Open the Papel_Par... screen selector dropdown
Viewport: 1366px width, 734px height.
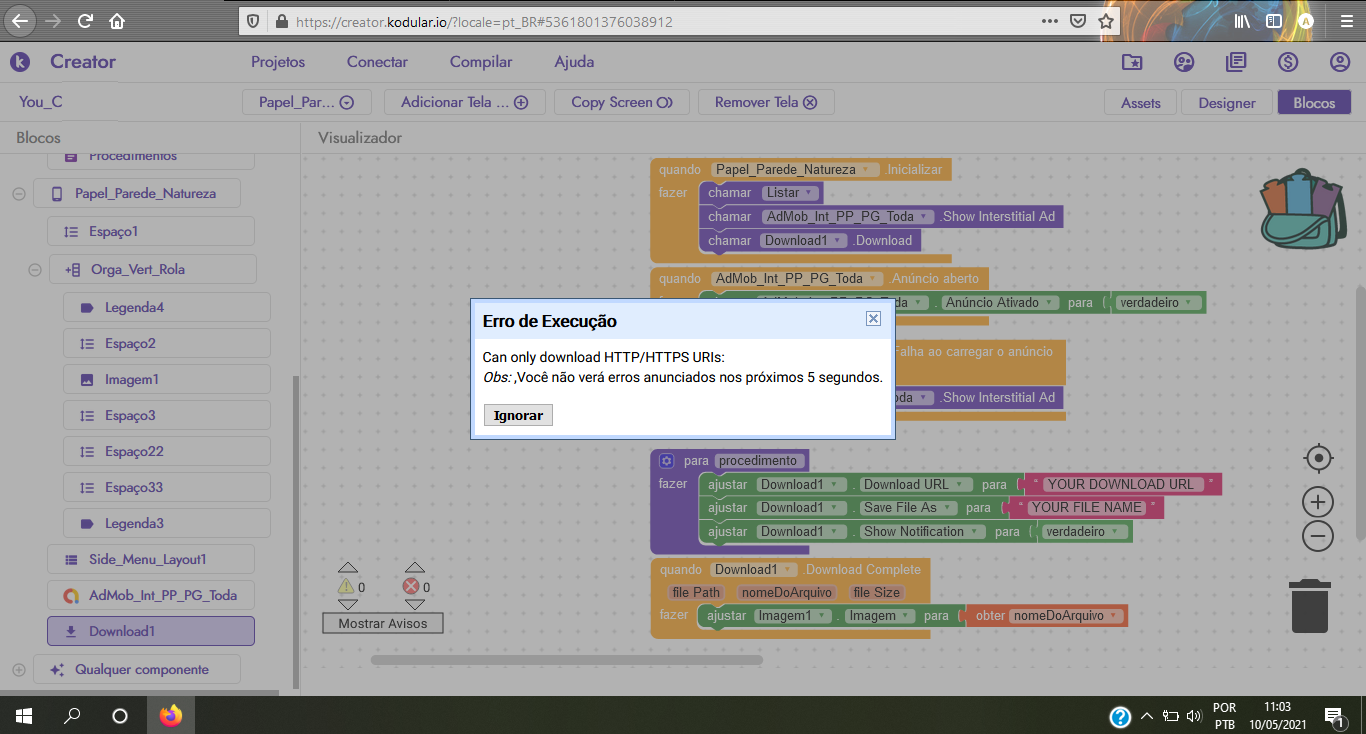pos(306,102)
